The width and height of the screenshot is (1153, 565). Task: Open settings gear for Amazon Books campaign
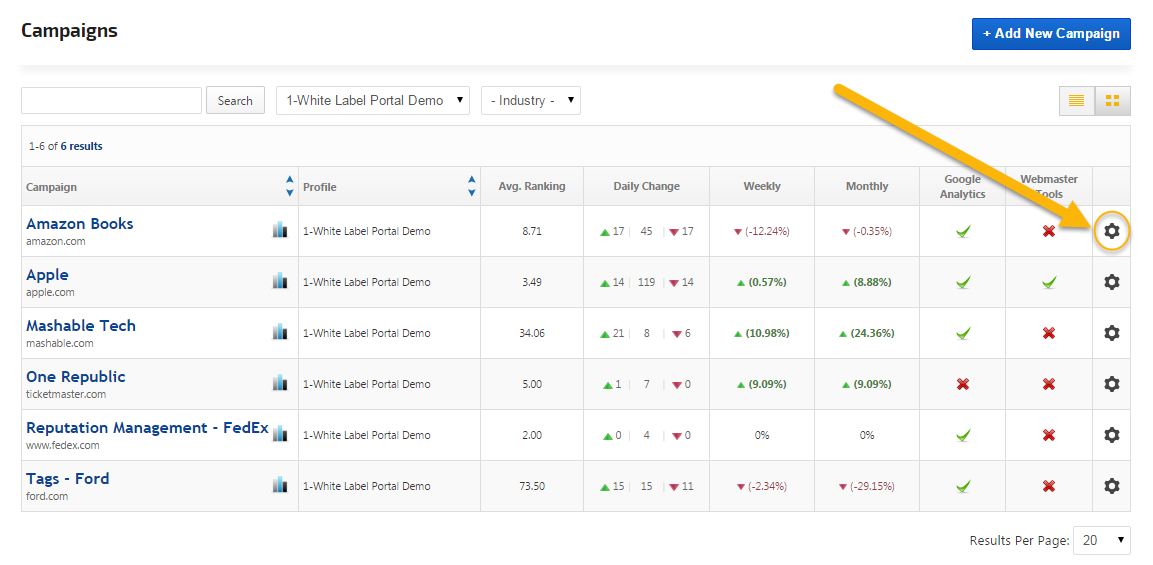tap(1111, 231)
